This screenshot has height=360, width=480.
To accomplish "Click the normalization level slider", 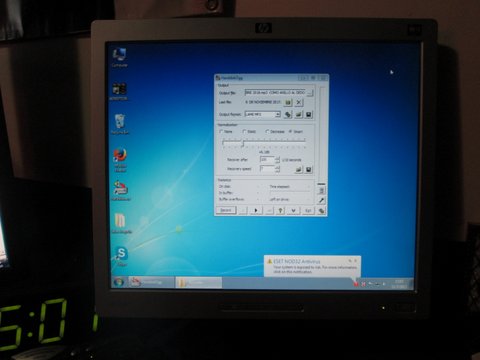I will (264, 143).
